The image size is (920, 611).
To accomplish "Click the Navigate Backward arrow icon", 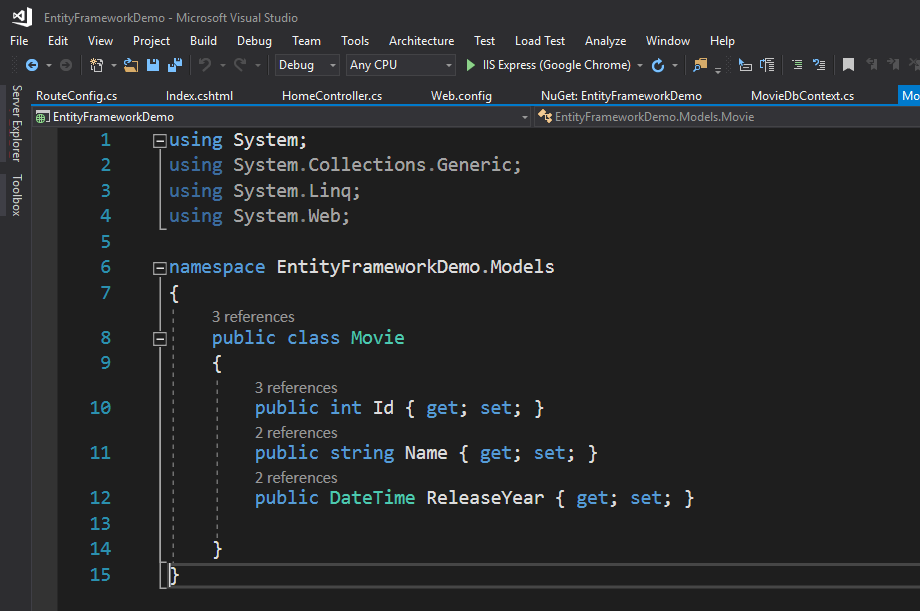I will click(x=32, y=65).
